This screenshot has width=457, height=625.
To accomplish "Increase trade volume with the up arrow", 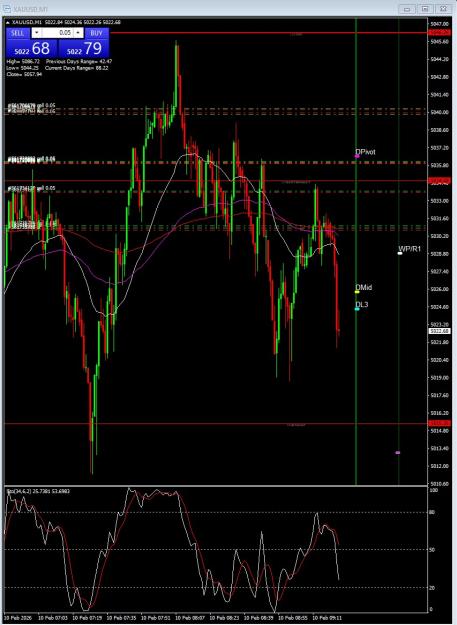I will (78, 33).
